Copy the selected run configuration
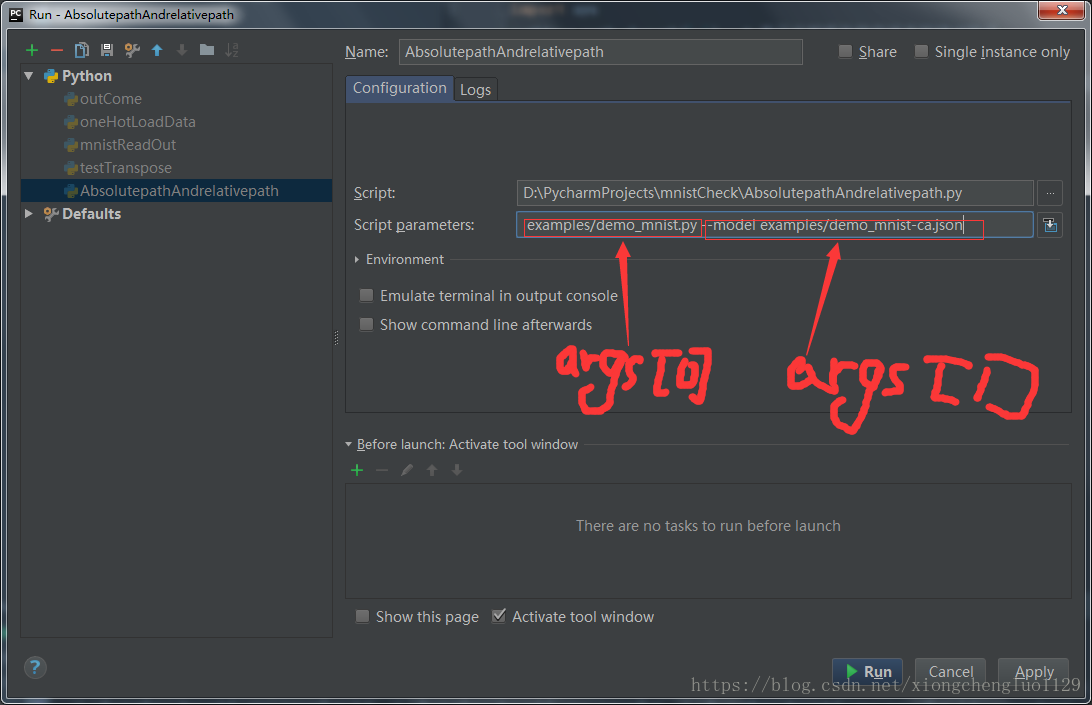The height and width of the screenshot is (705, 1092). coord(81,50)
